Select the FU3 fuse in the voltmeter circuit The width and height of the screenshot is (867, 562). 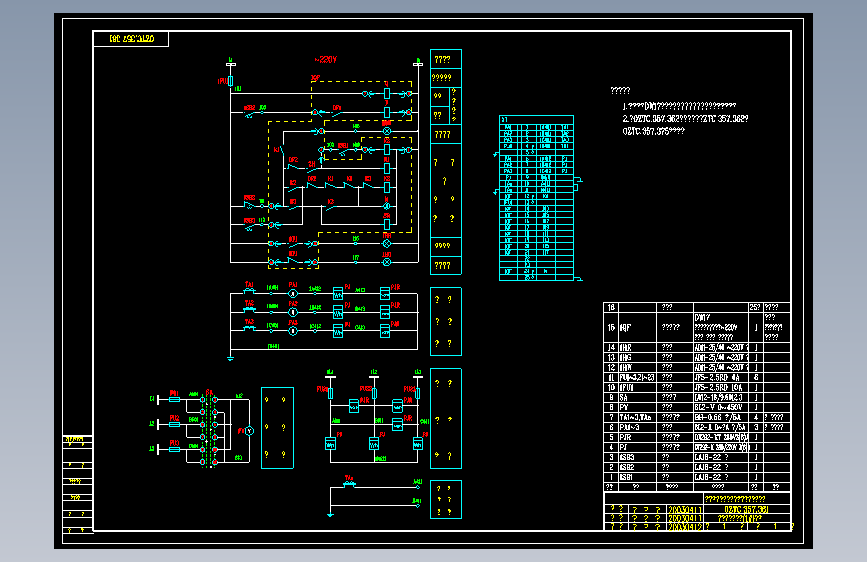[174, 449]
